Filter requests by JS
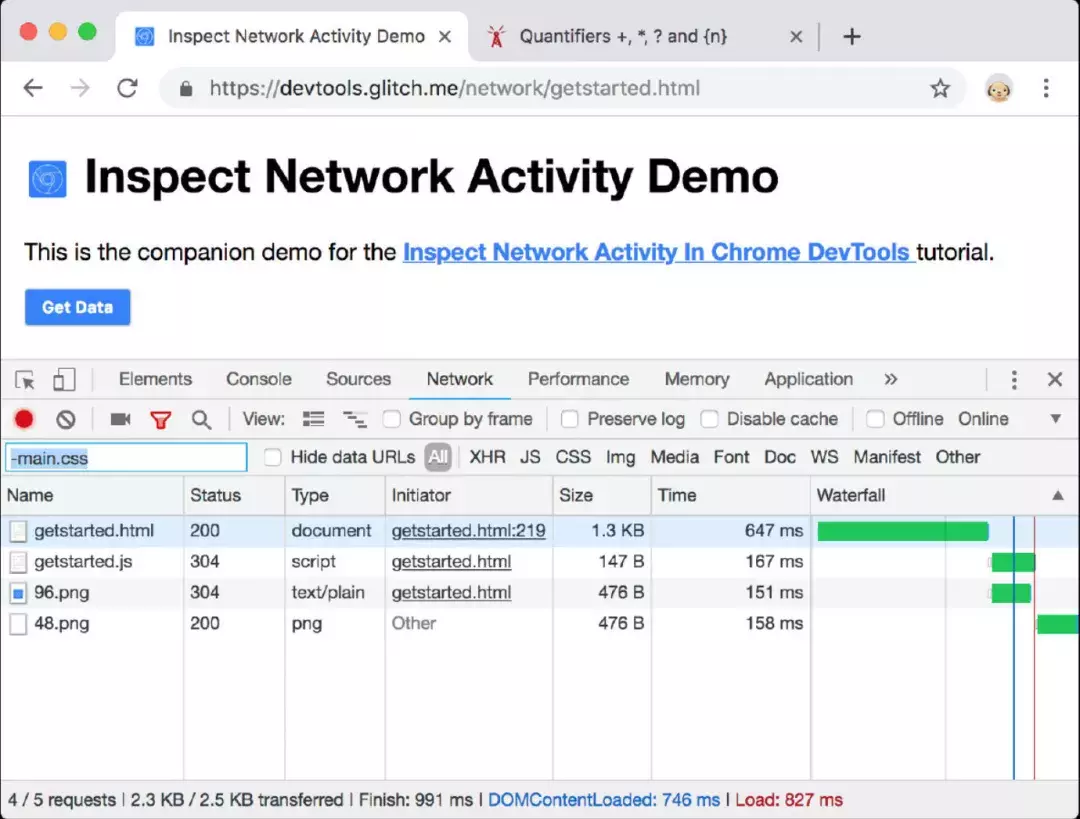 [x=530, y=457]
